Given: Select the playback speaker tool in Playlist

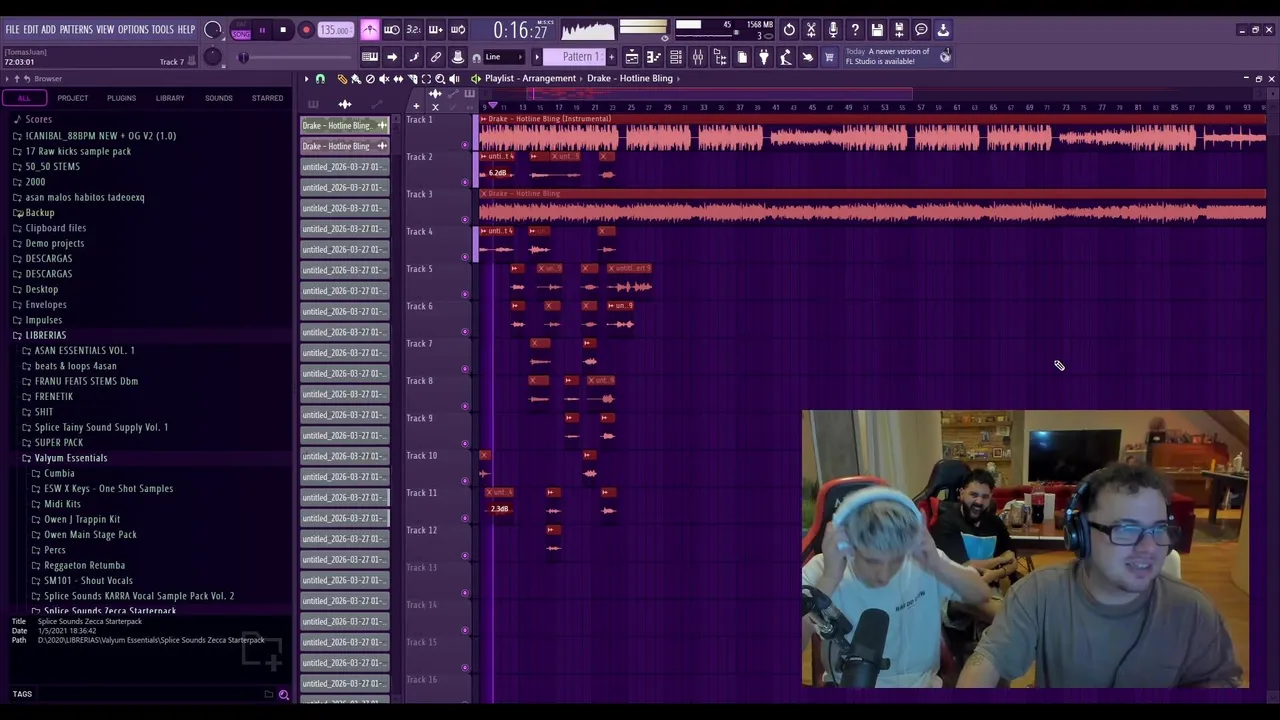Looking at the screenshot, I should coord(454,79).
